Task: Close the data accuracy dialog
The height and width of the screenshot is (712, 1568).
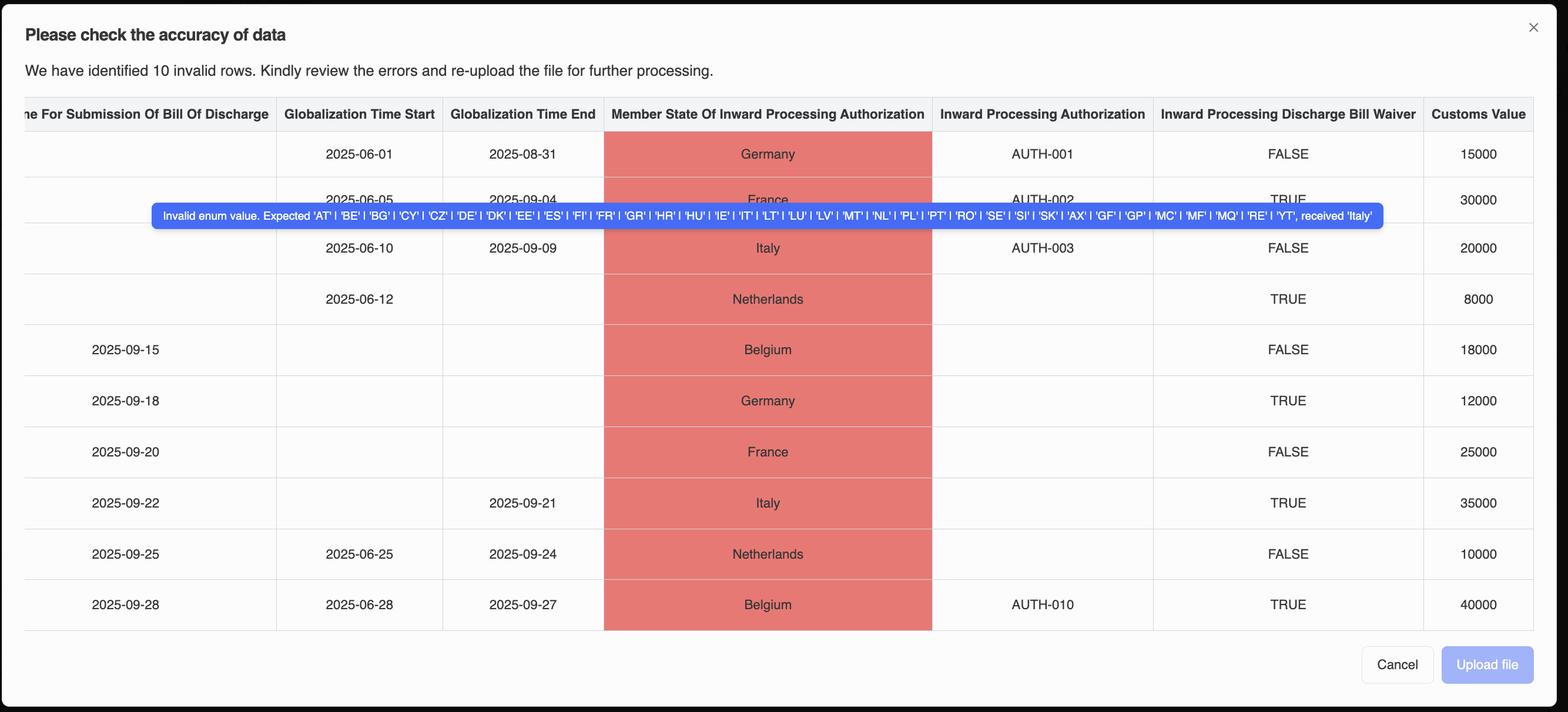Action: click(1533, 28)
